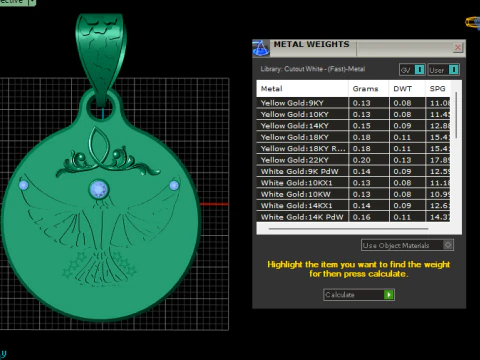This screenshot has height=360, width=480.
Task: Click the Metal Weights scale icon
Action: click(x=261, y=48)
